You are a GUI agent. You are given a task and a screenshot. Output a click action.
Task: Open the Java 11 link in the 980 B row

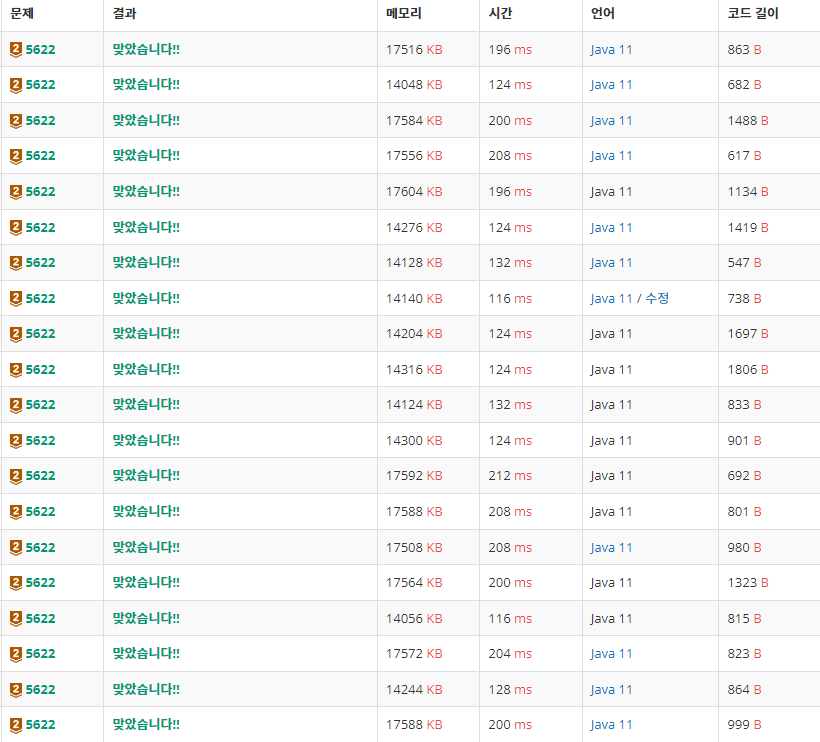(611, 548)
